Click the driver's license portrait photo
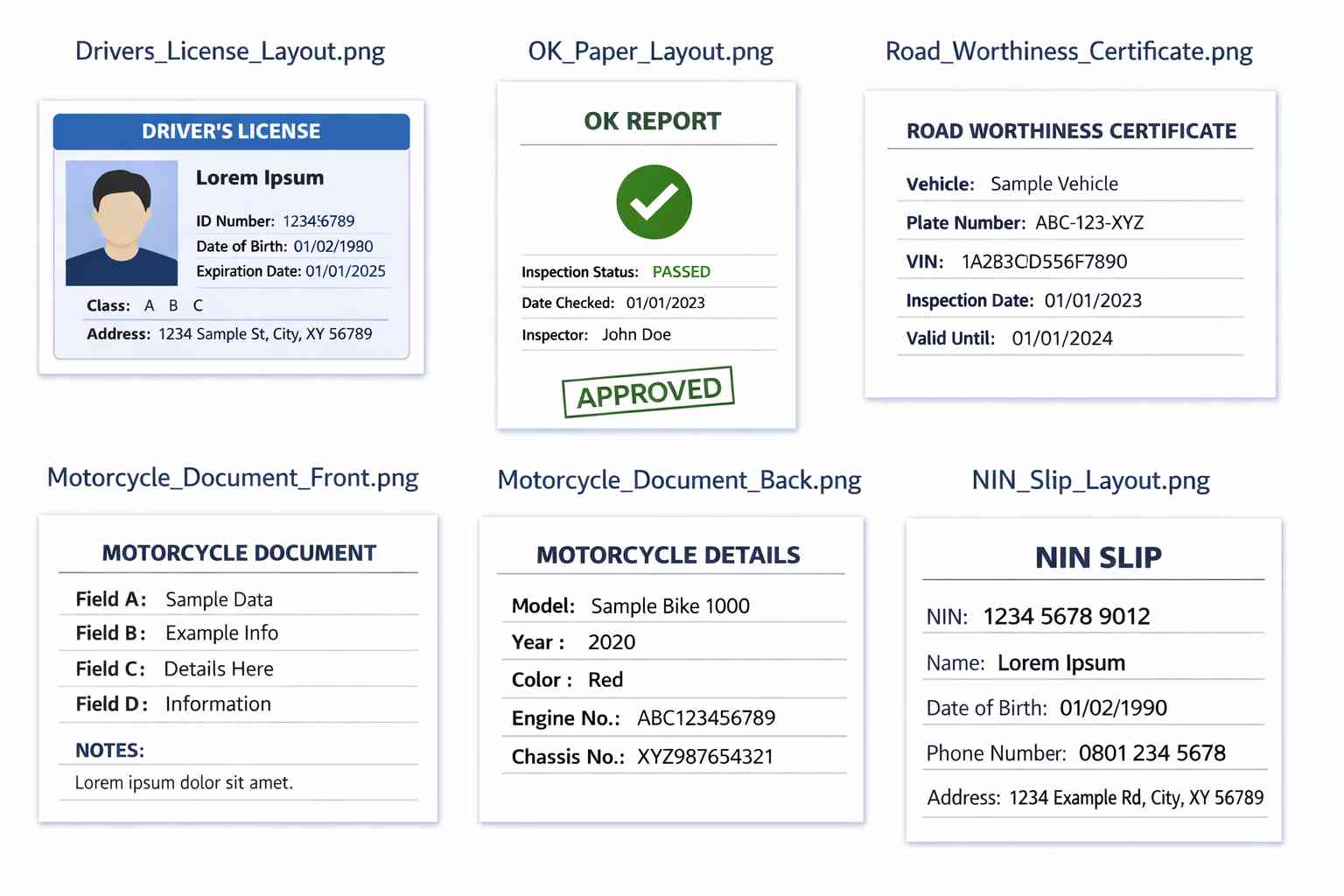 point(122,222)
